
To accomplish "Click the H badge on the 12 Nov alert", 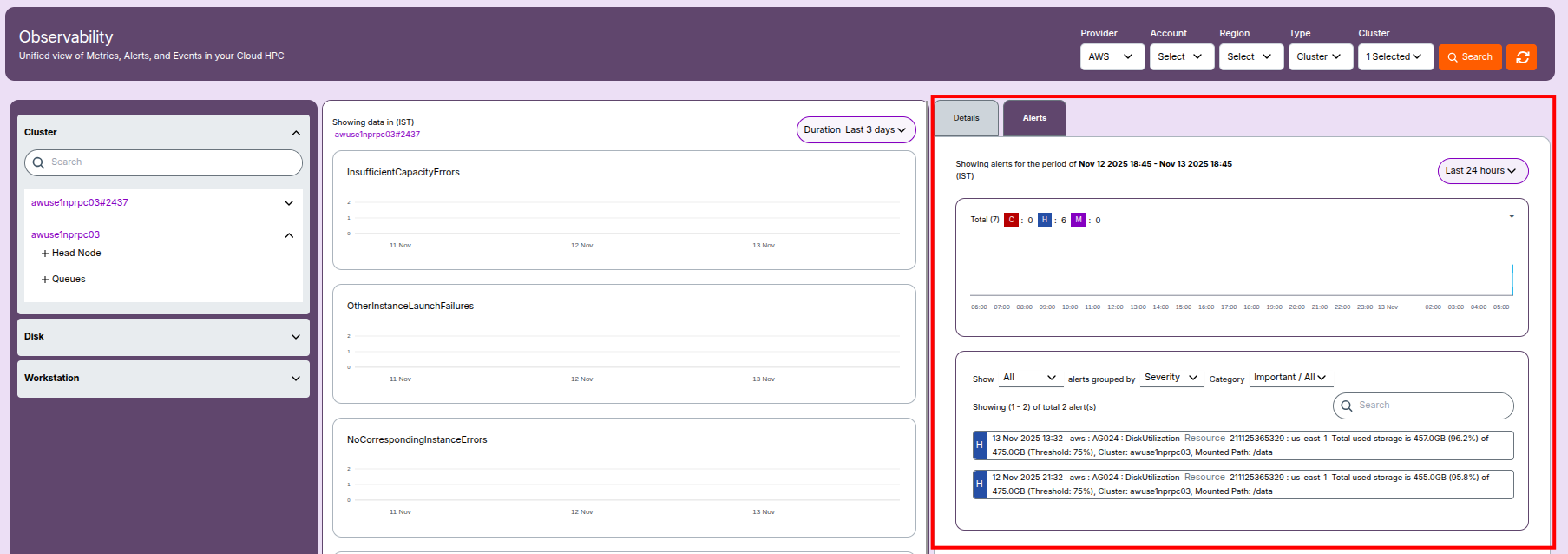I will tap(980, 485).
